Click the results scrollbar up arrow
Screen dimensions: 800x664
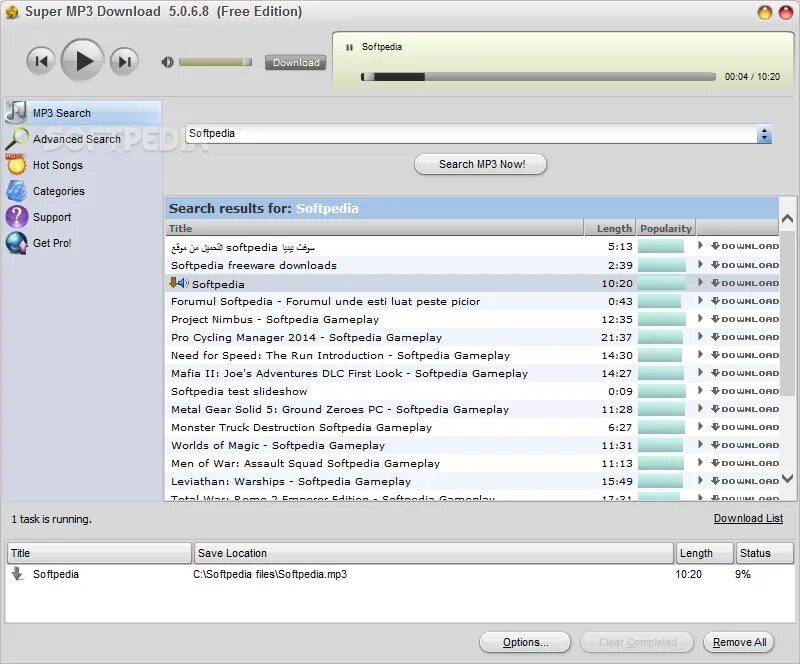click(787, 218)
